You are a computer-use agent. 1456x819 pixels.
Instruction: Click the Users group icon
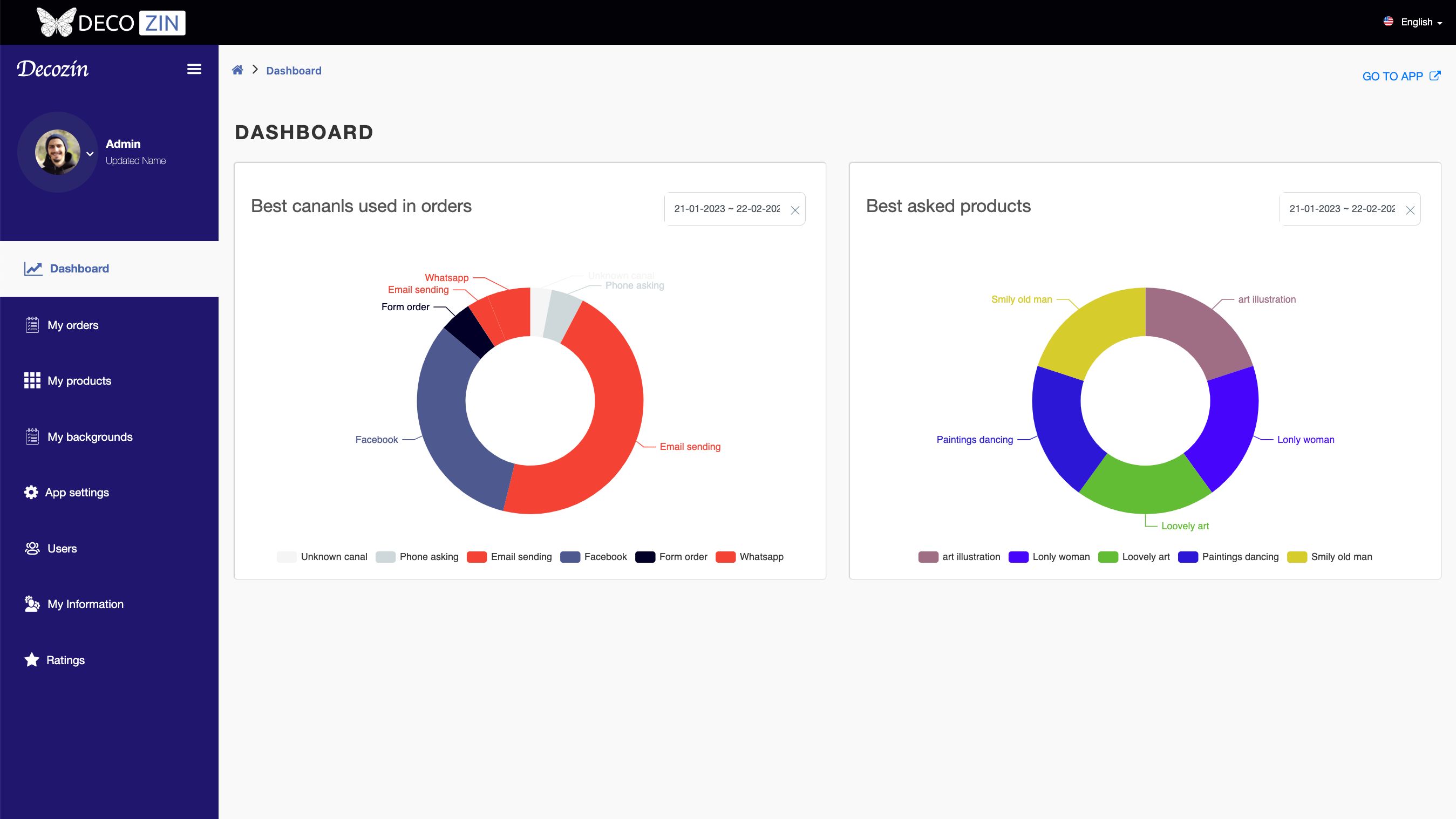pyautogui.click(x=32, y=548)
